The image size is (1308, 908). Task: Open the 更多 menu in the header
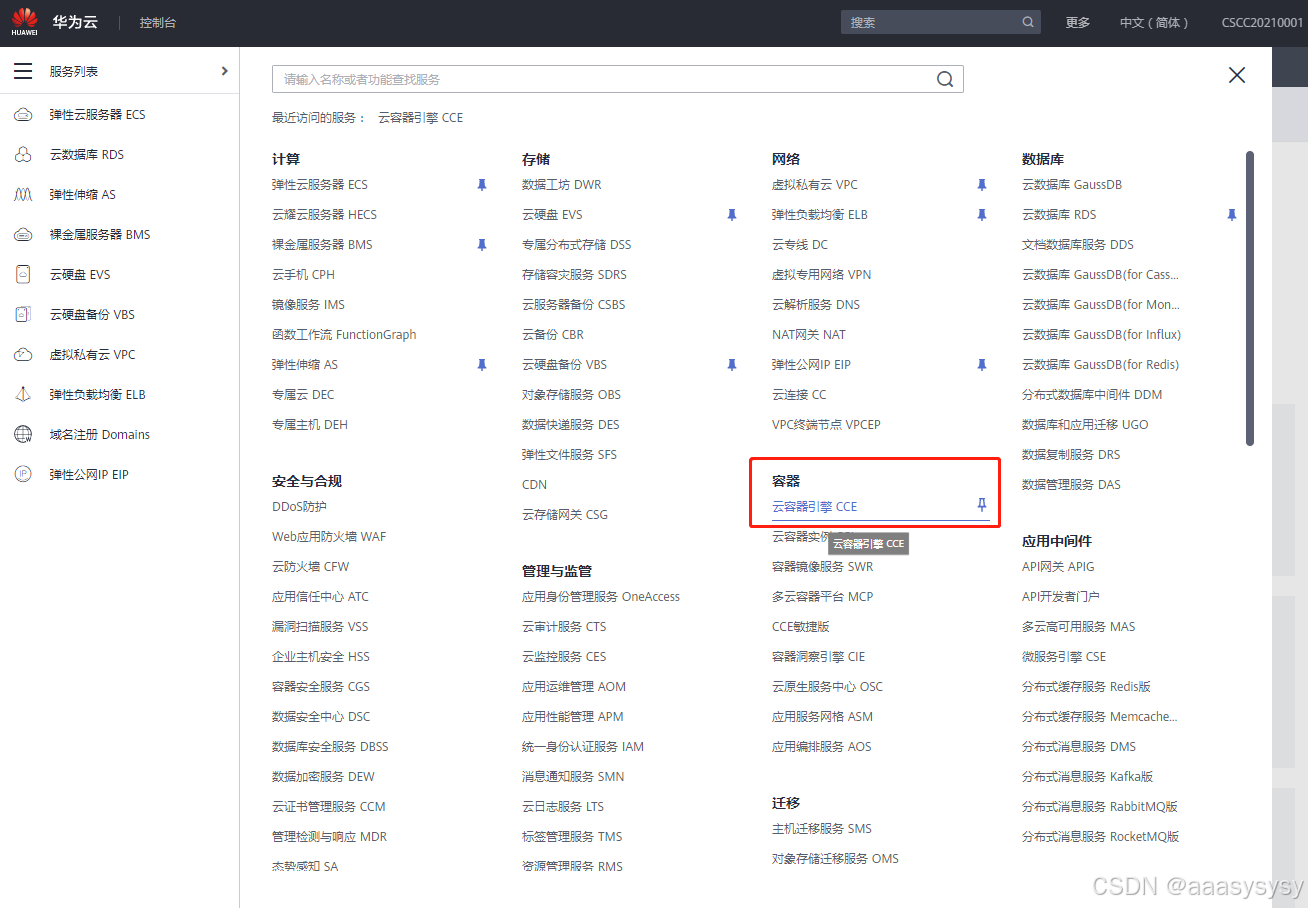pyautogui.click(x=1078, y=22)
